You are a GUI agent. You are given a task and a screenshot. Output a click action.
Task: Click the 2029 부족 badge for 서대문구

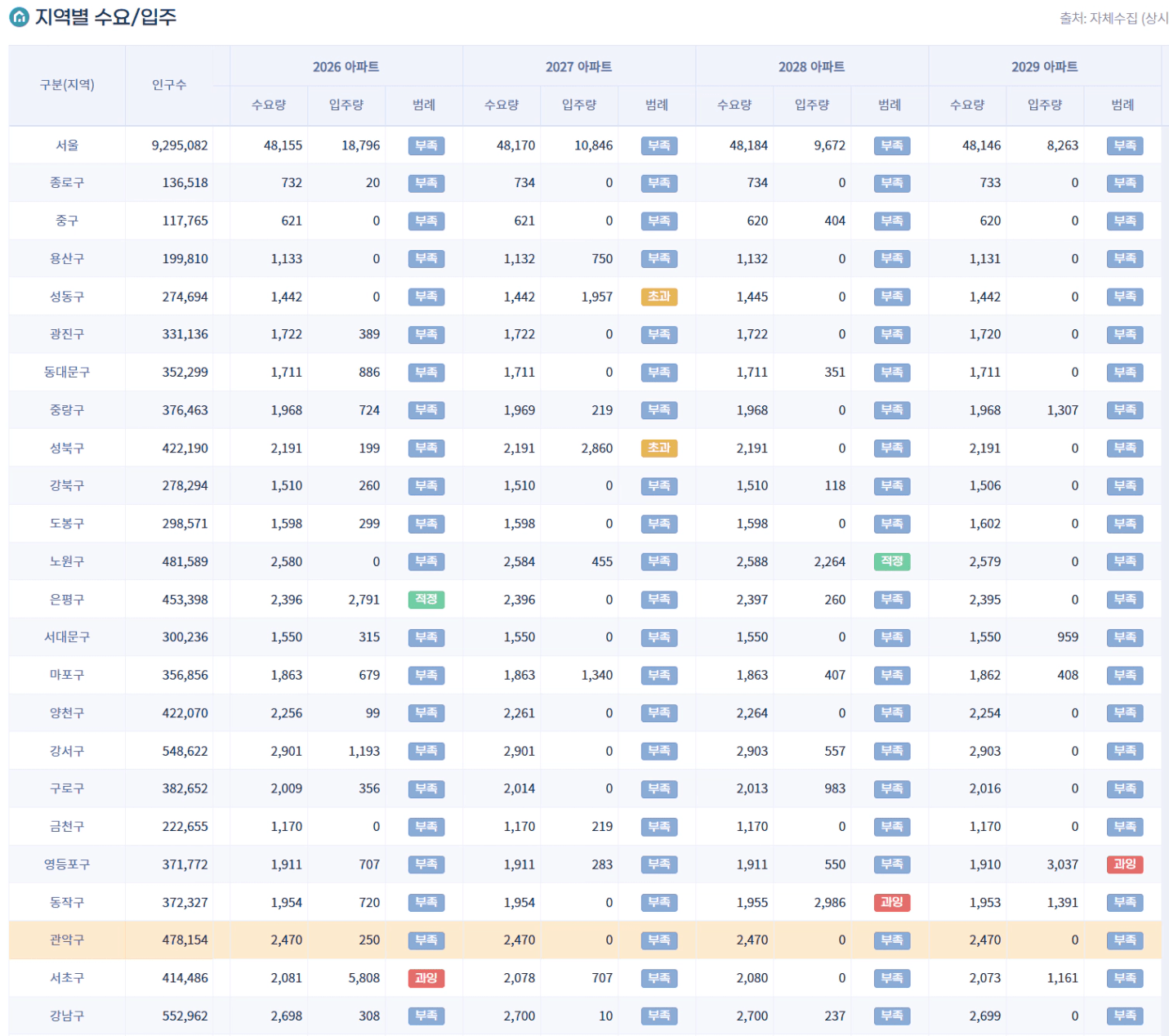point(1124,636)
